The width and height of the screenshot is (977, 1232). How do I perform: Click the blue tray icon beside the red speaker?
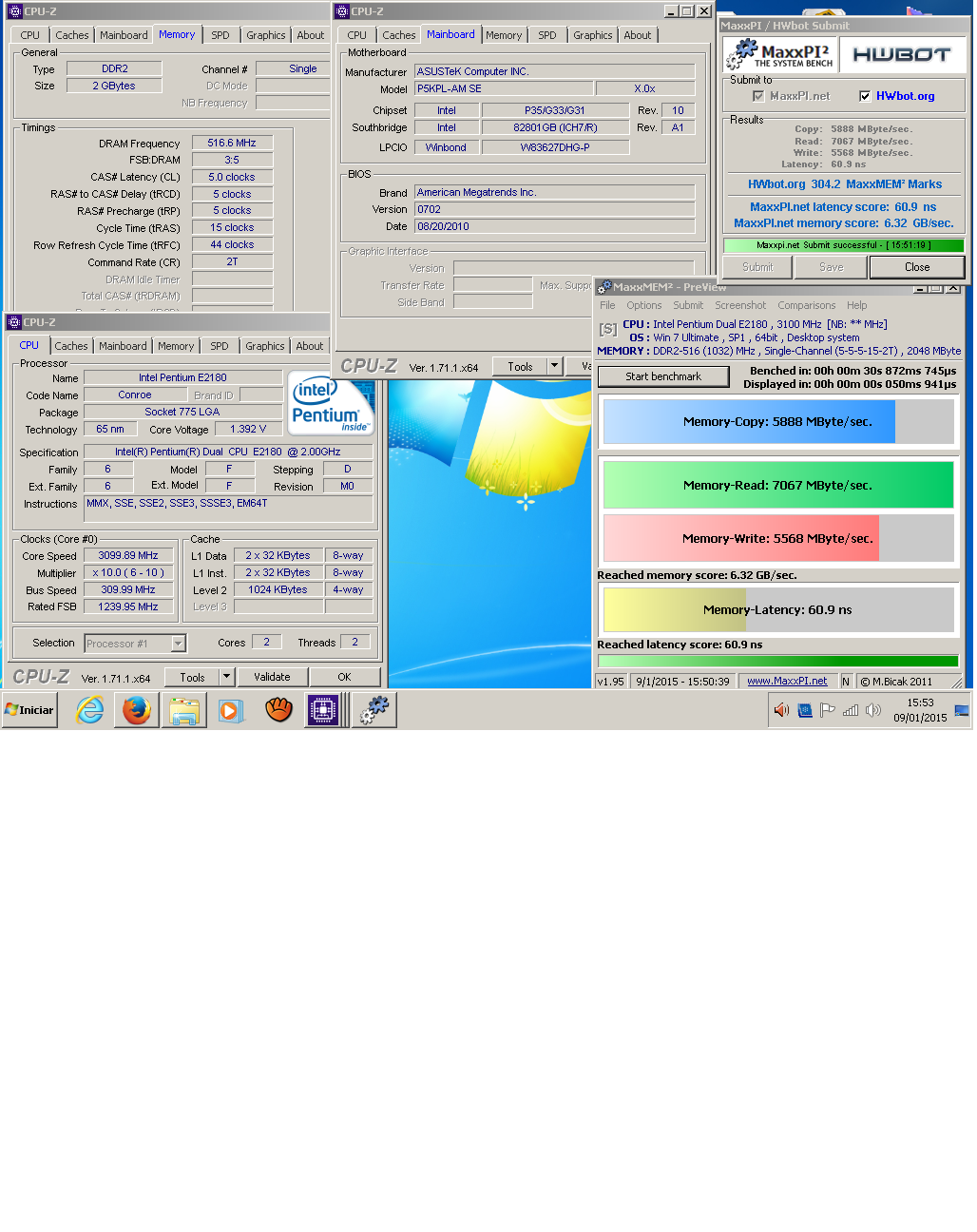coord(805,710)
